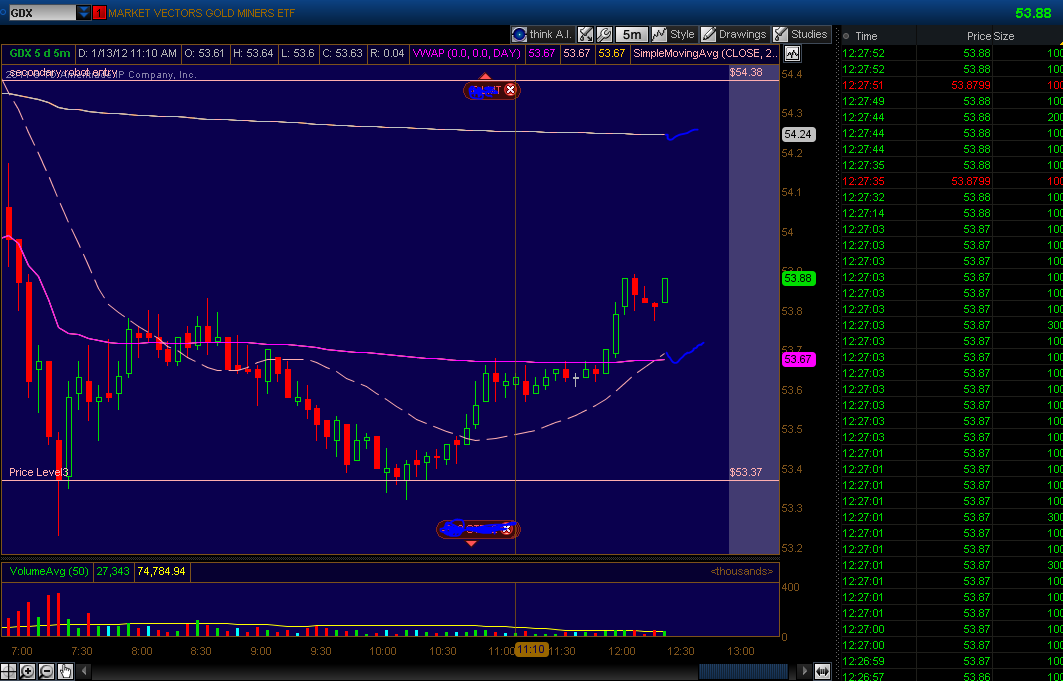This screenshot has height=681, width=1063.
Task: Open the GDX symbol dropdown arrow
Action: coord(83,12)
